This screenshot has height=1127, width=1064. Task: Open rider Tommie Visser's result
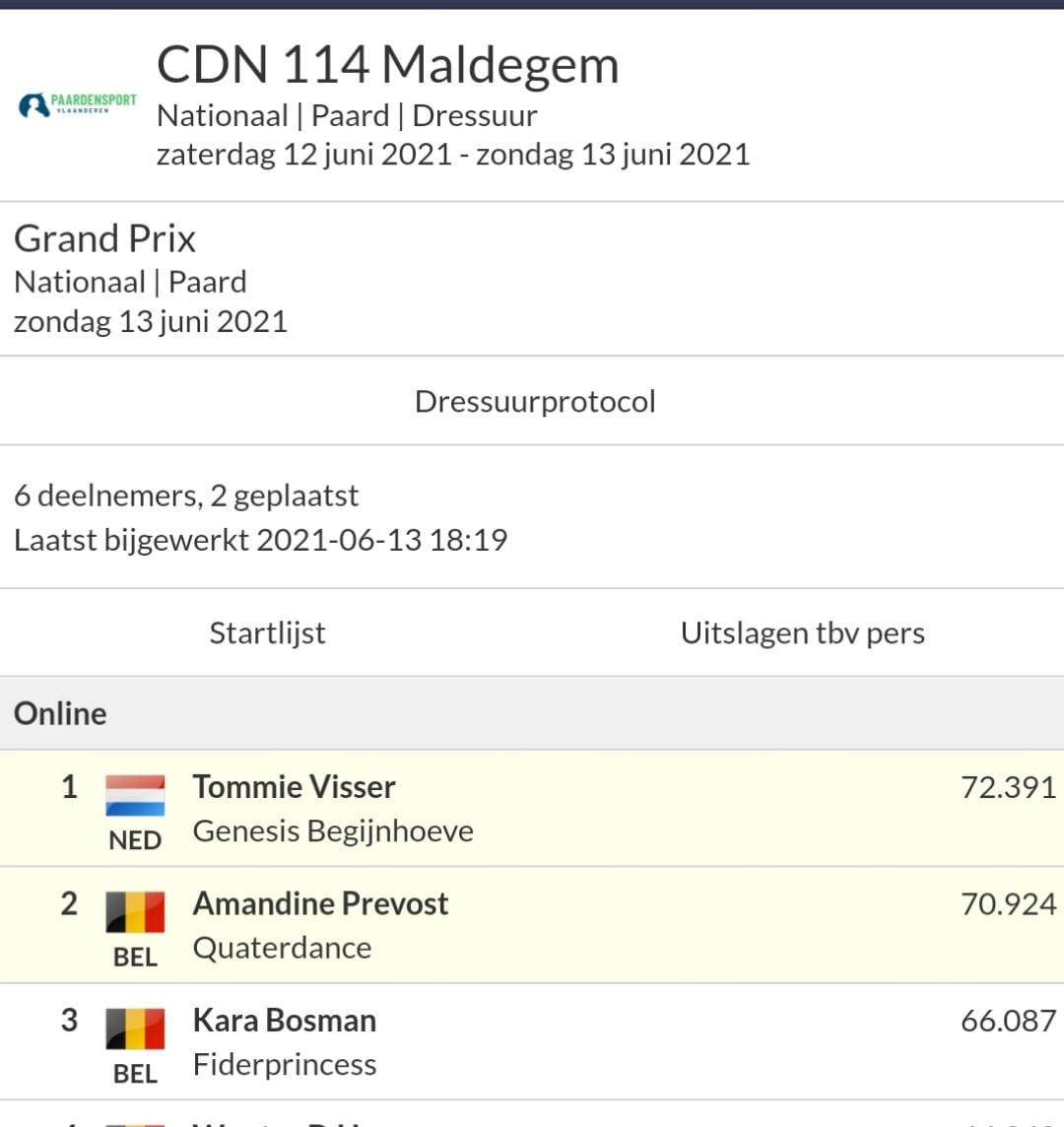294,787
